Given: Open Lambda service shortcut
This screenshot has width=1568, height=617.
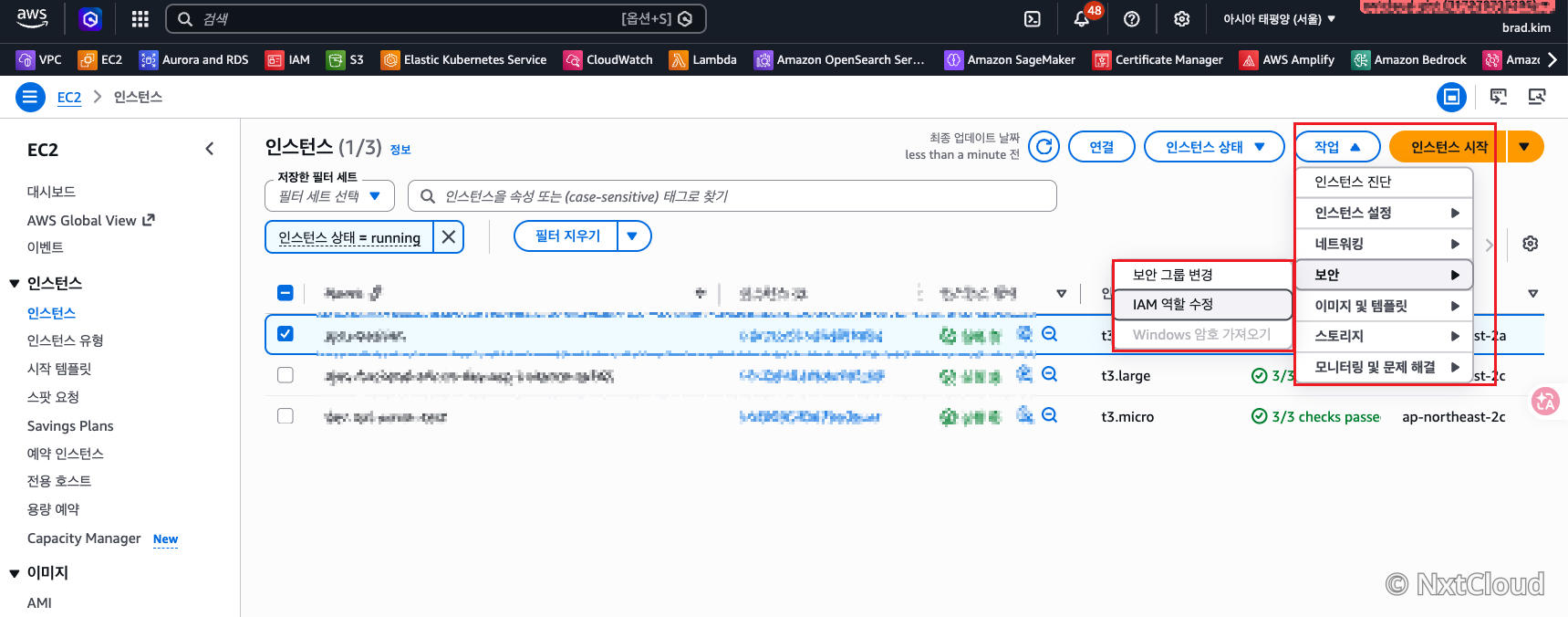Looking at the screenshot, I should tap(703, 59).
